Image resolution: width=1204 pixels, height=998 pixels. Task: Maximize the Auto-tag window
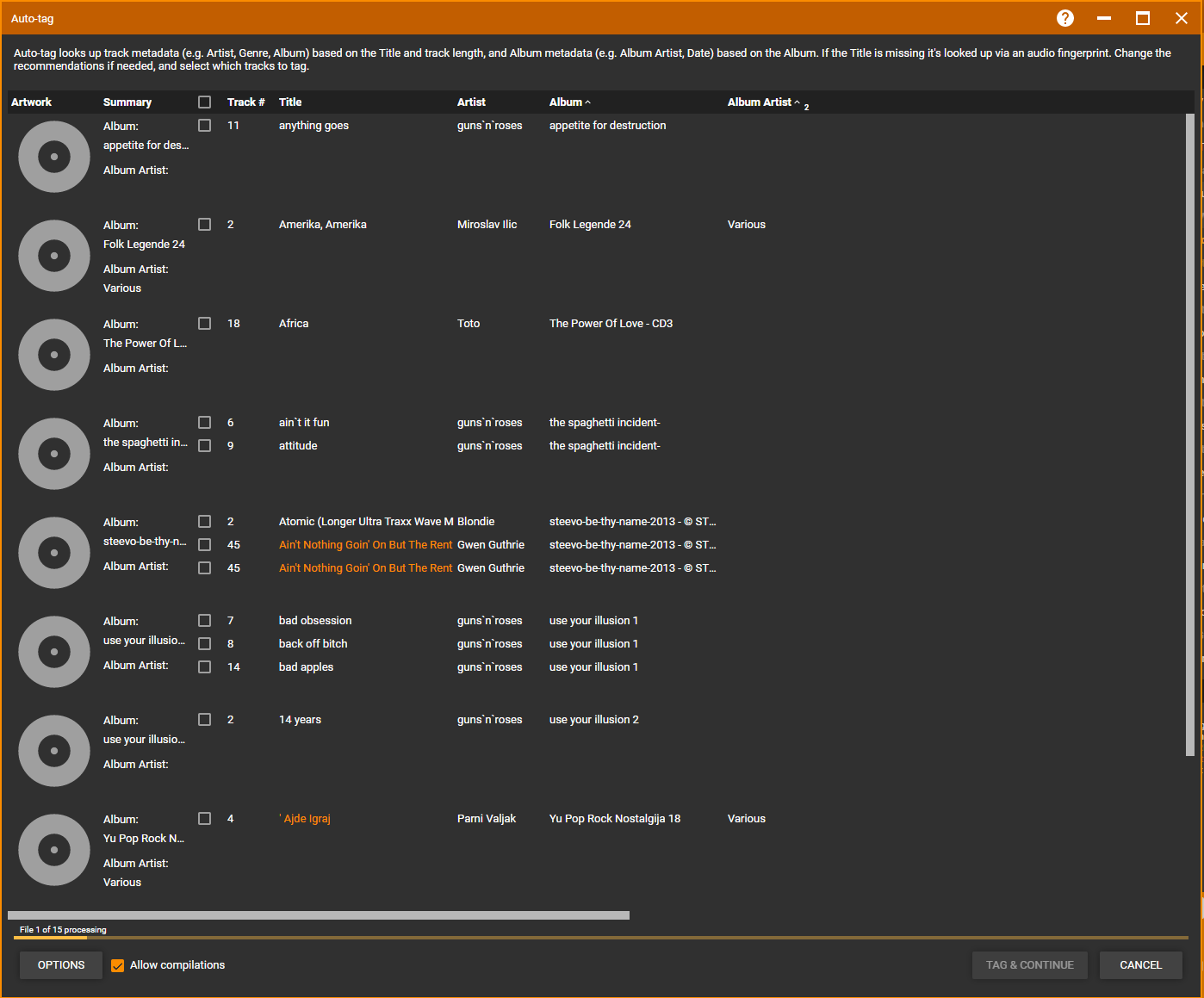pos(1143,18)
